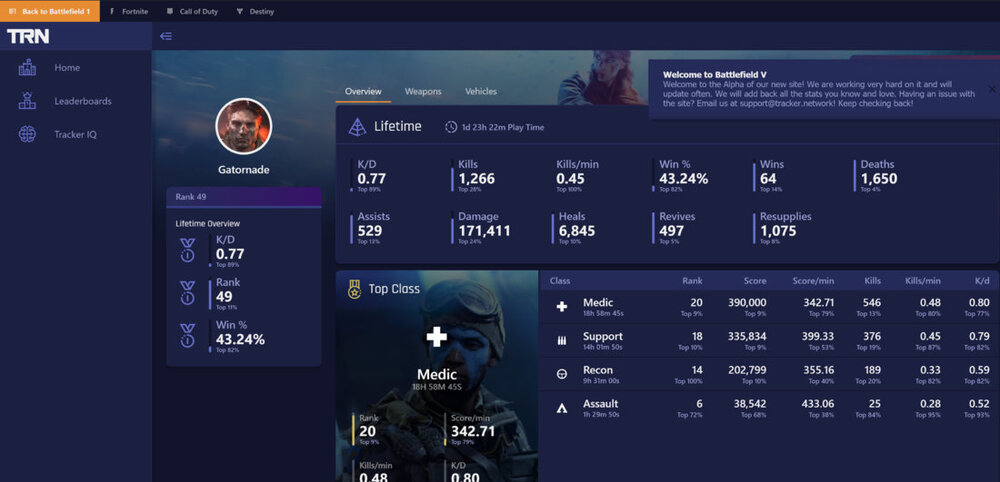
Task: Switch to the Weapons tab
Action: pos(423,91)
